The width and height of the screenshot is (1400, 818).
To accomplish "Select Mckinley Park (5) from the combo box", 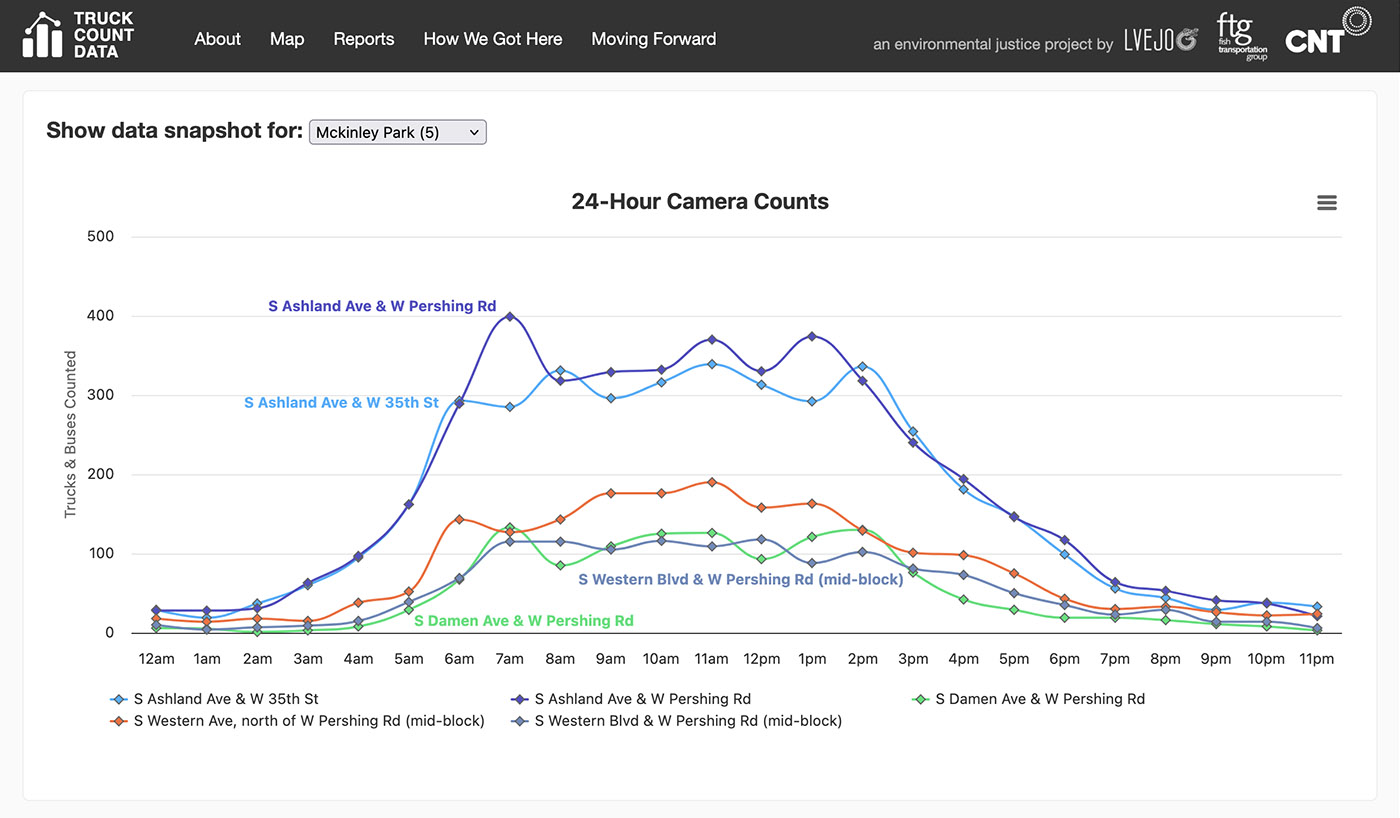I will tap(397, 131).
